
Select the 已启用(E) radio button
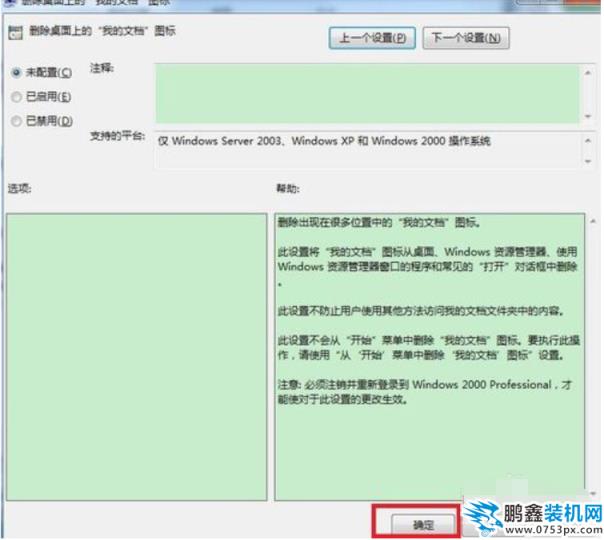point(17,97)
